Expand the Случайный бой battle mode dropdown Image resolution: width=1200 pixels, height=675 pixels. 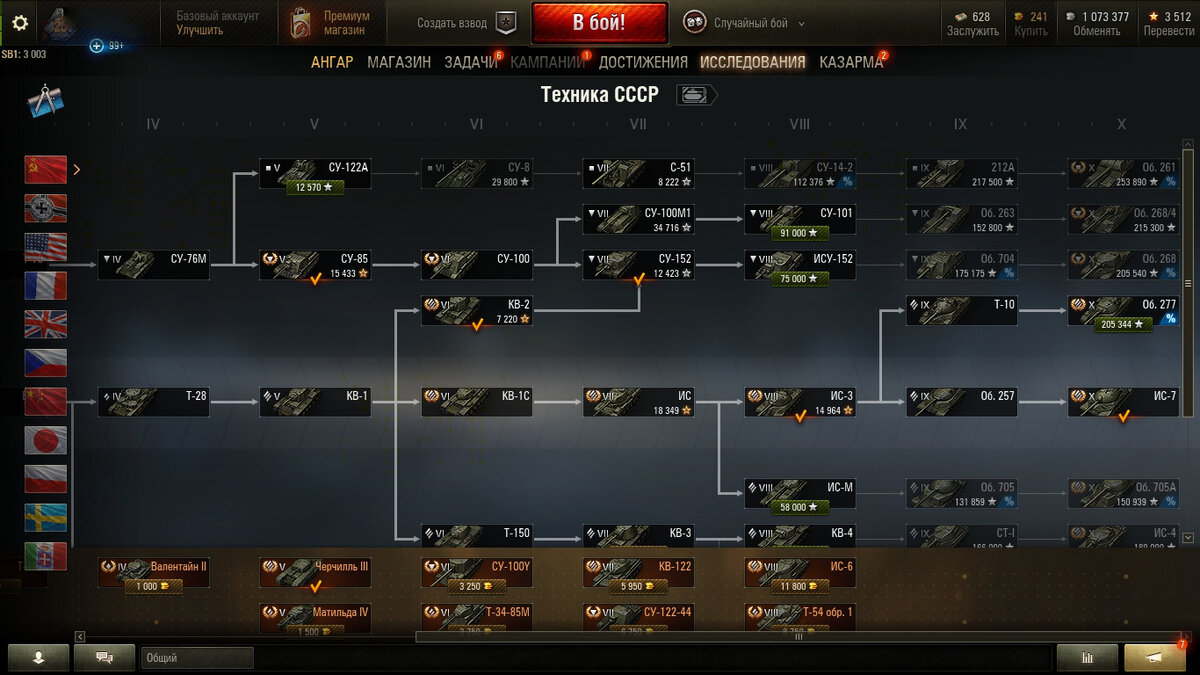746,23
